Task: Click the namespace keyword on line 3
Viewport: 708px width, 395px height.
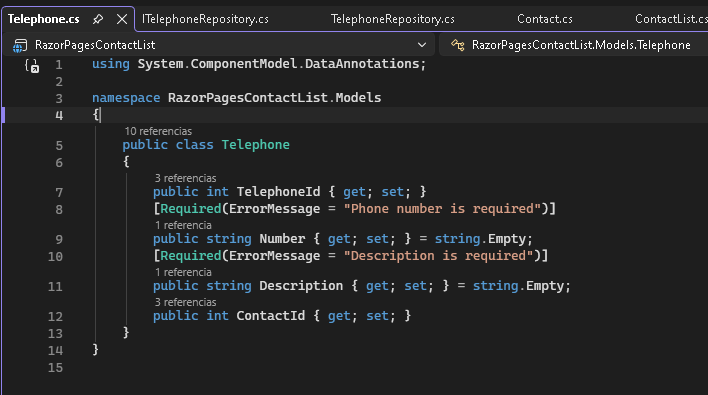Action: tap(126, 98)
